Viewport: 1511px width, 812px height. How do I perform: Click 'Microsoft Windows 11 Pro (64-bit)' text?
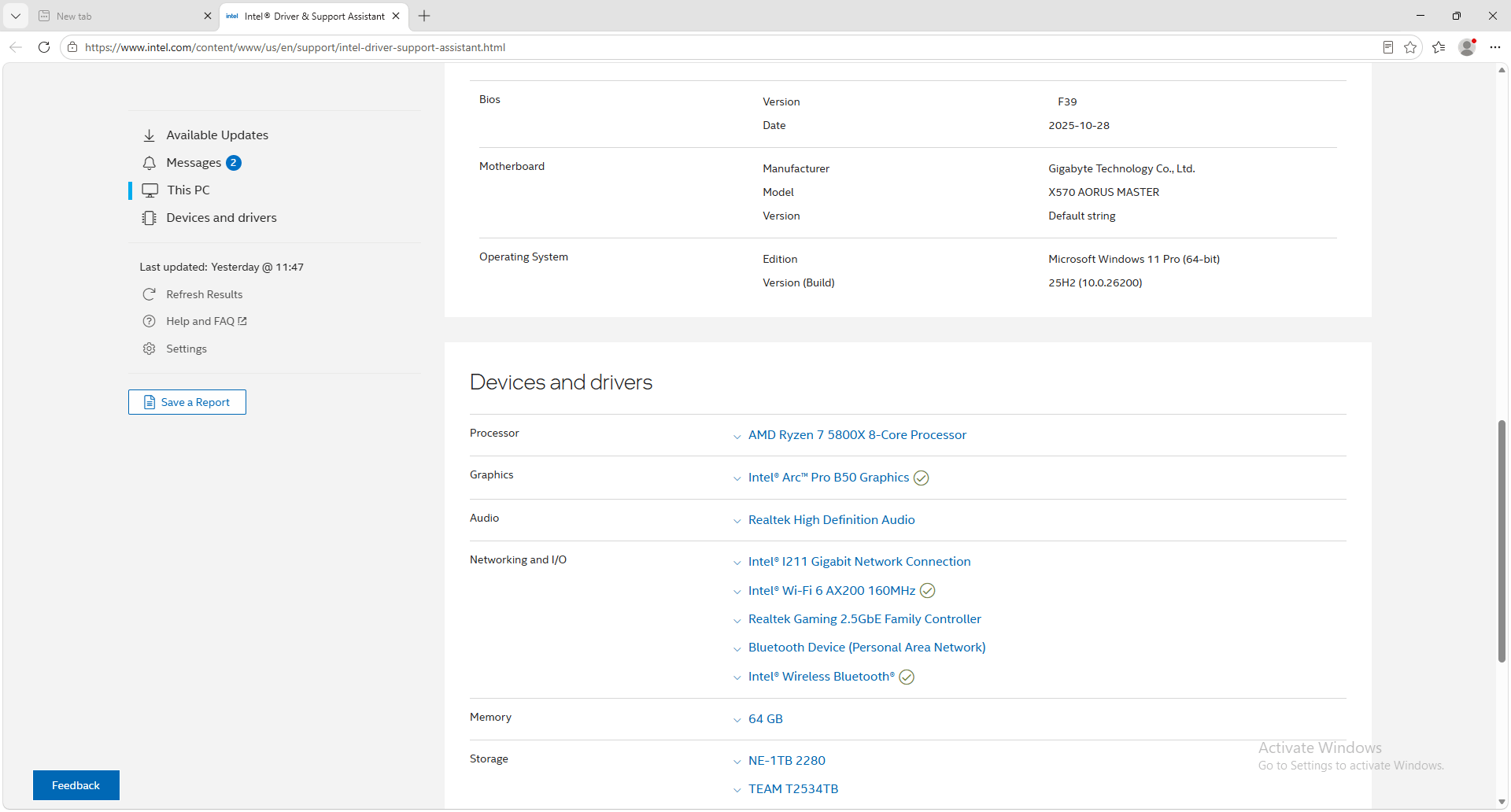pos(1134,259)
